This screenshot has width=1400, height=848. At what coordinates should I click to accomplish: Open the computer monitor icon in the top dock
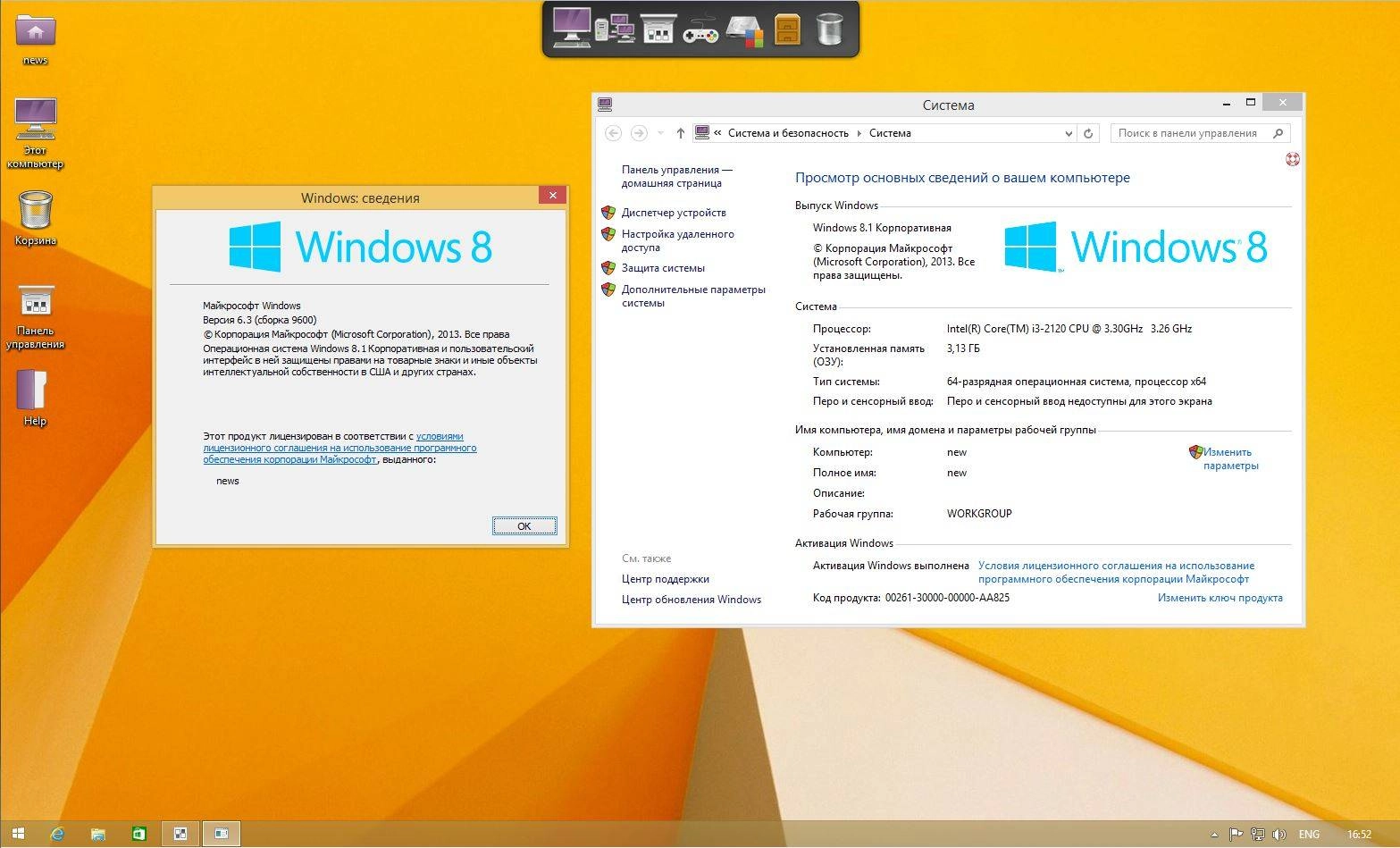click(571, 27)
